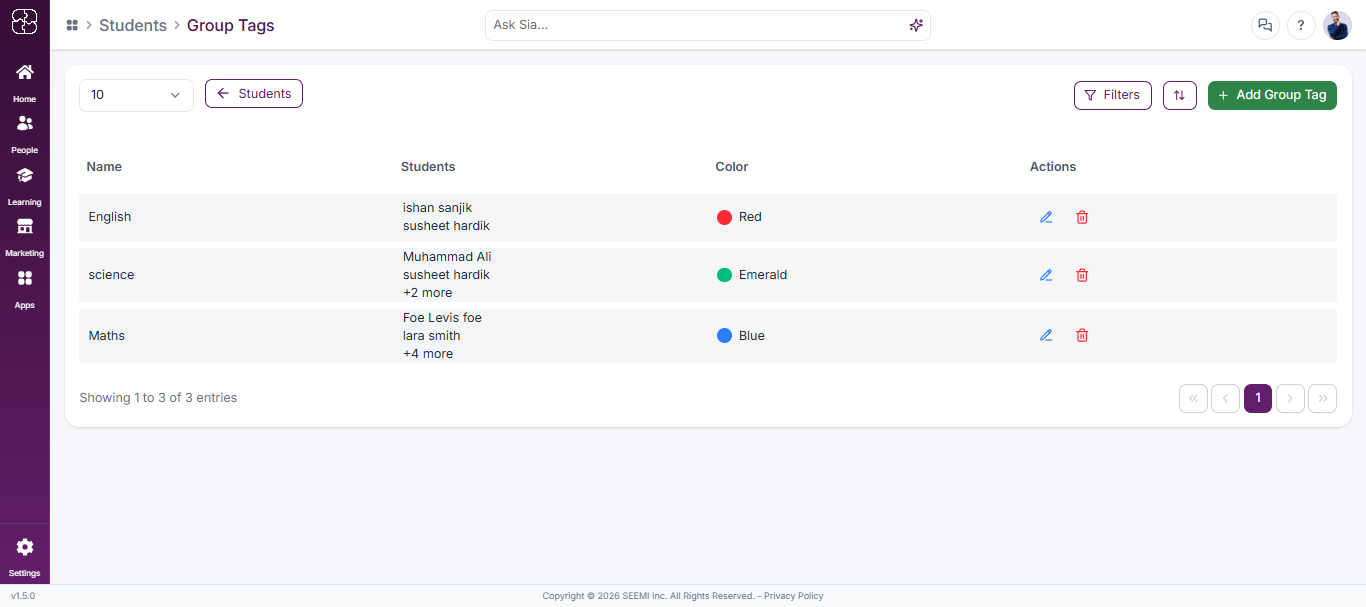Select the science name cell
1366x607 pixels.
(x=111, y=275)
